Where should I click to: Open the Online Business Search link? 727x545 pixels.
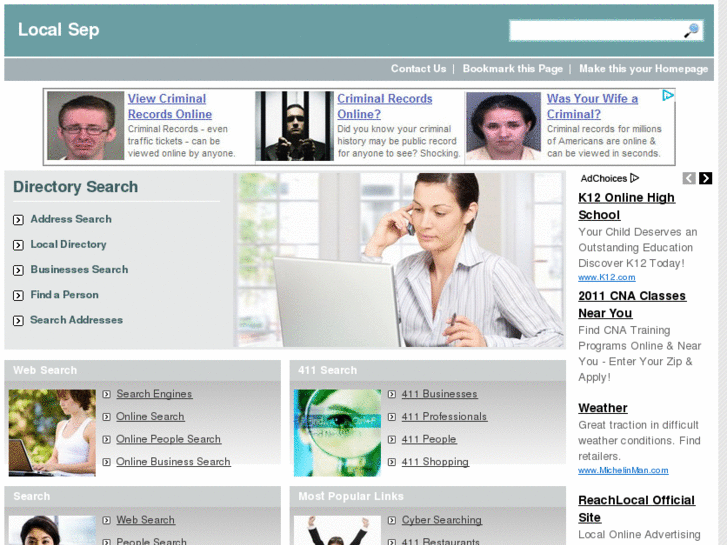coord(173,462)
